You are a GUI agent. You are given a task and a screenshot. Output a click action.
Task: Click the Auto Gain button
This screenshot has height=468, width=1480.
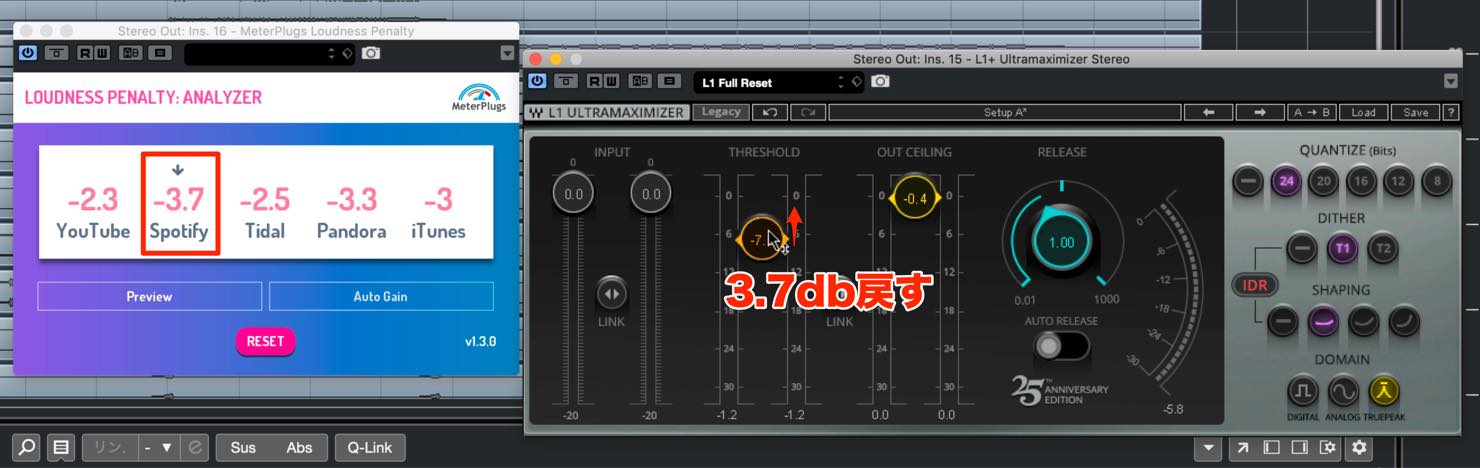point(380,296)
